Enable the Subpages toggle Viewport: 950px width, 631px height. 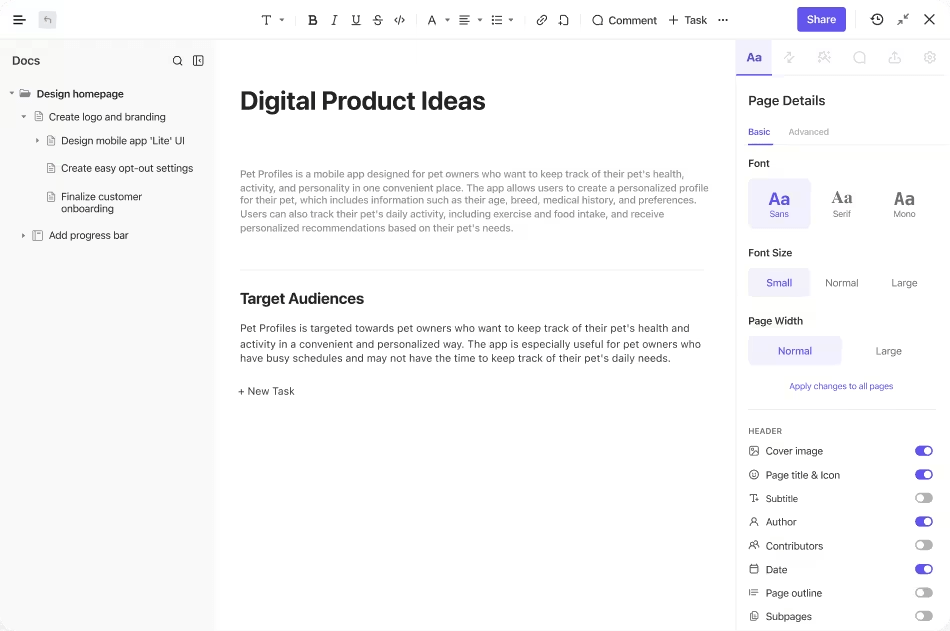tap(923, 616)
